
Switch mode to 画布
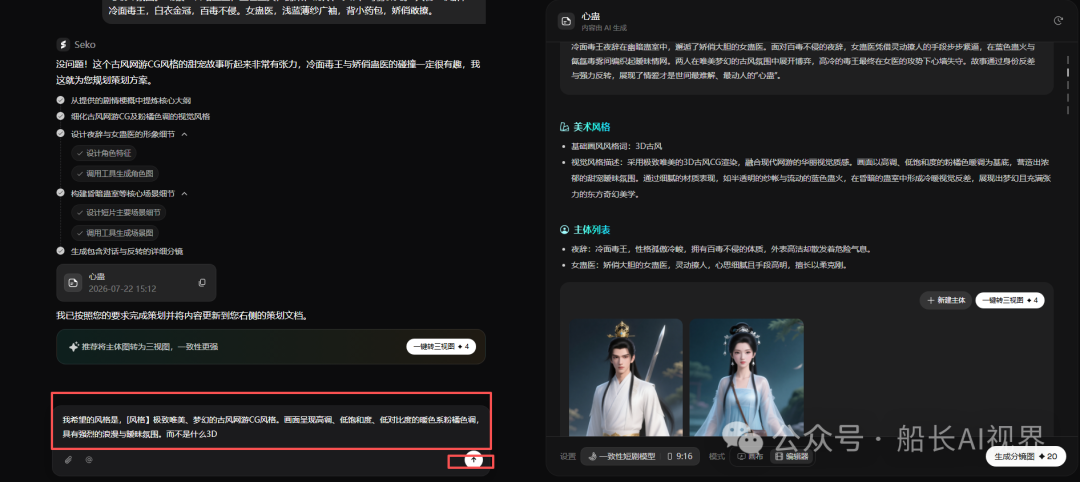point(750,456)
